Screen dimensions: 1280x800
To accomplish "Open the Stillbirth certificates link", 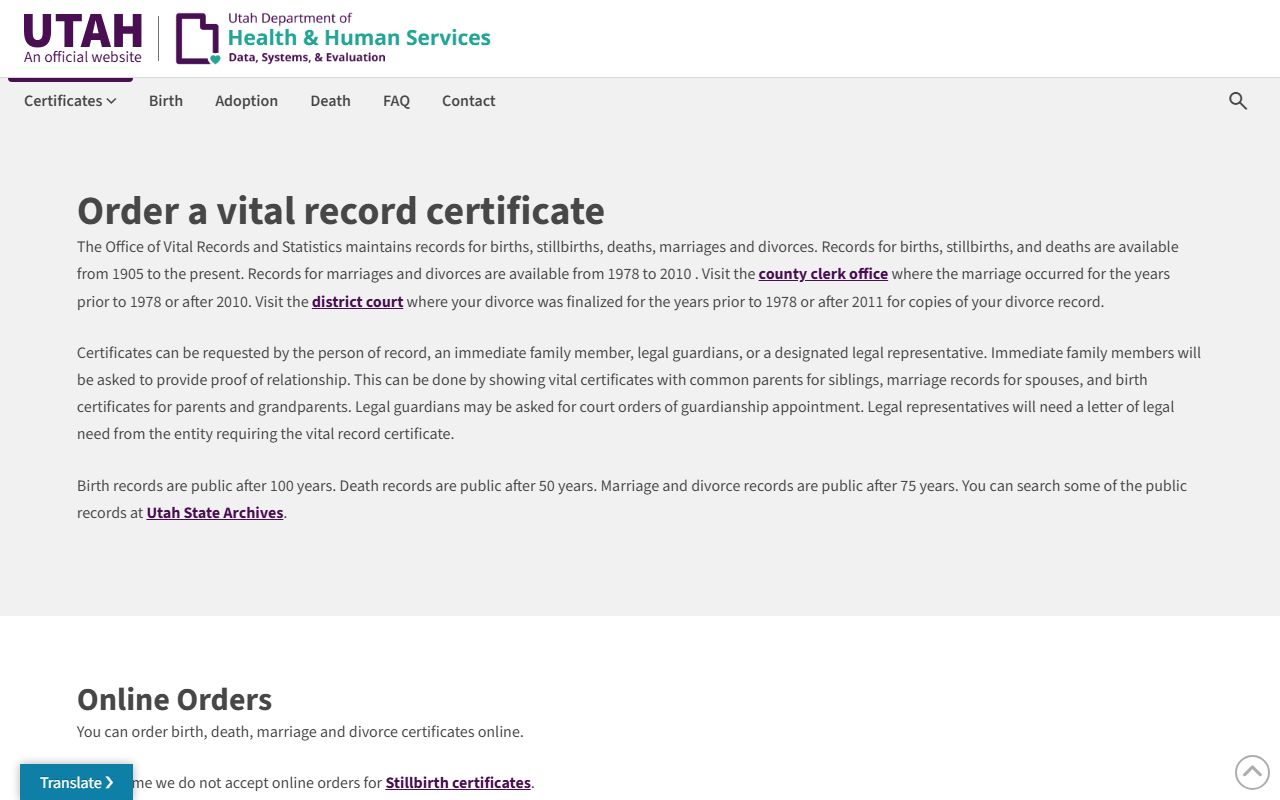I will click(458, 783).
